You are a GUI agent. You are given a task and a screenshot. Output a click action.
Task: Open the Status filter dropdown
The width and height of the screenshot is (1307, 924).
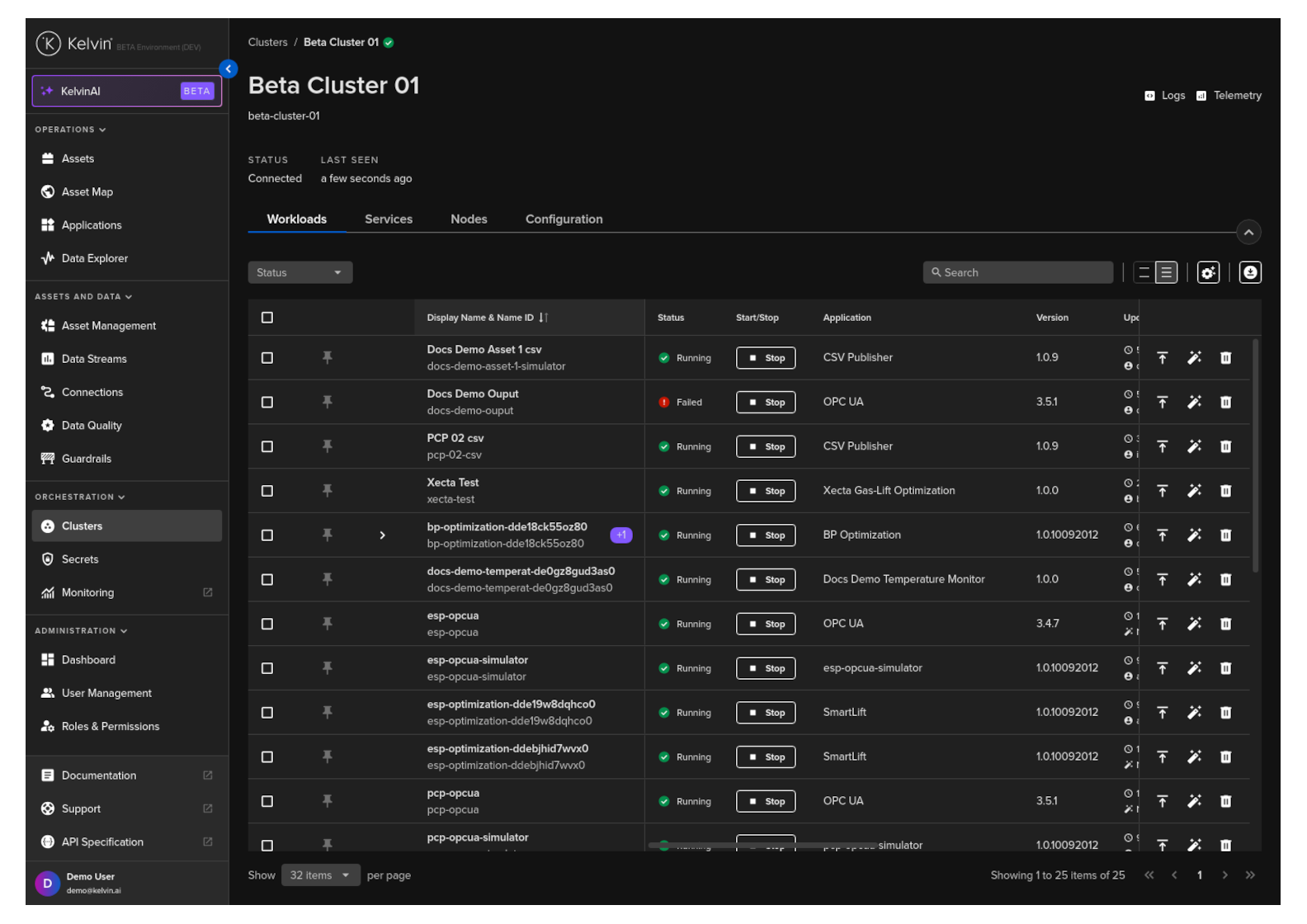point(300,273)
